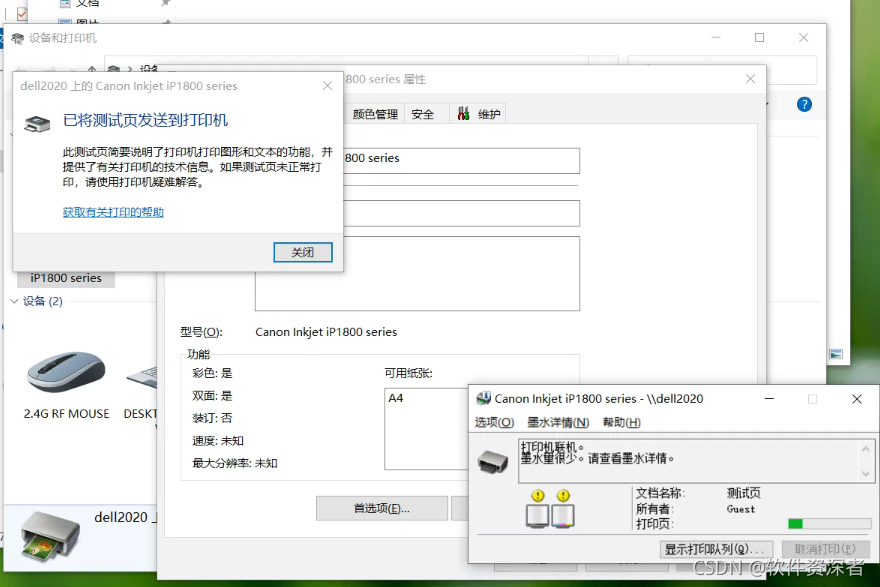Maximize the 设备和打印机 window
Viewport: 880px width, 587px height.
point(759,38)
